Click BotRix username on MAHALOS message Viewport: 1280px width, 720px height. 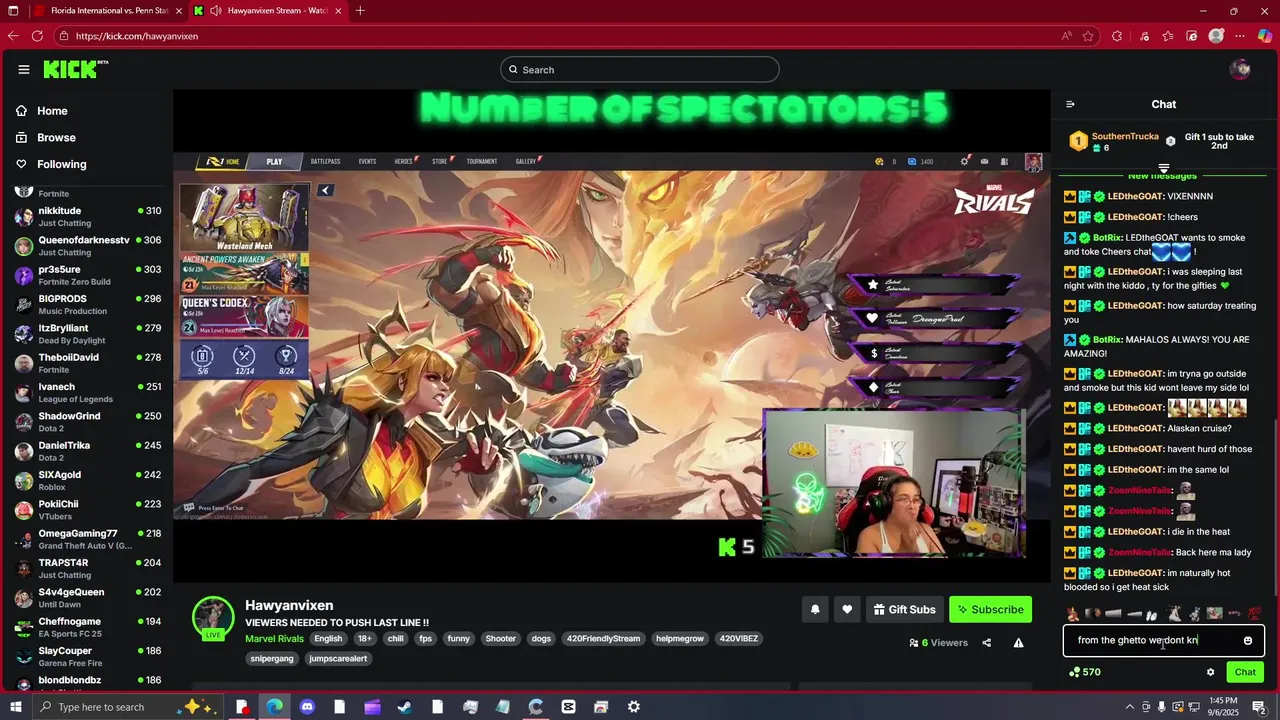coord(1107,340)
